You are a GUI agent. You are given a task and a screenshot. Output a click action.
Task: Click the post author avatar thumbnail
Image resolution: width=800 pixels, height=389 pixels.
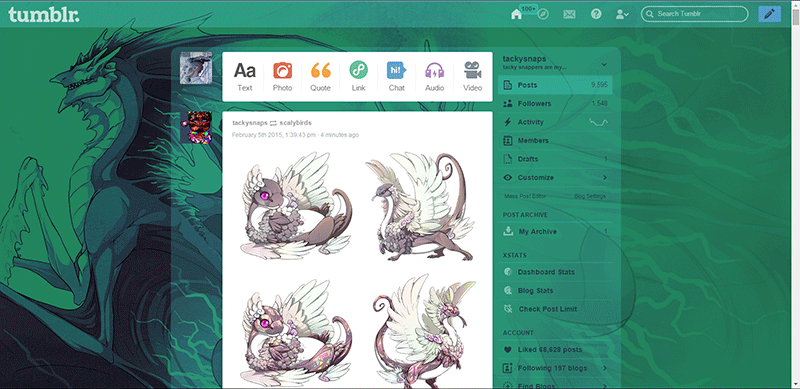pyautogui.click(x=196, y=128)
